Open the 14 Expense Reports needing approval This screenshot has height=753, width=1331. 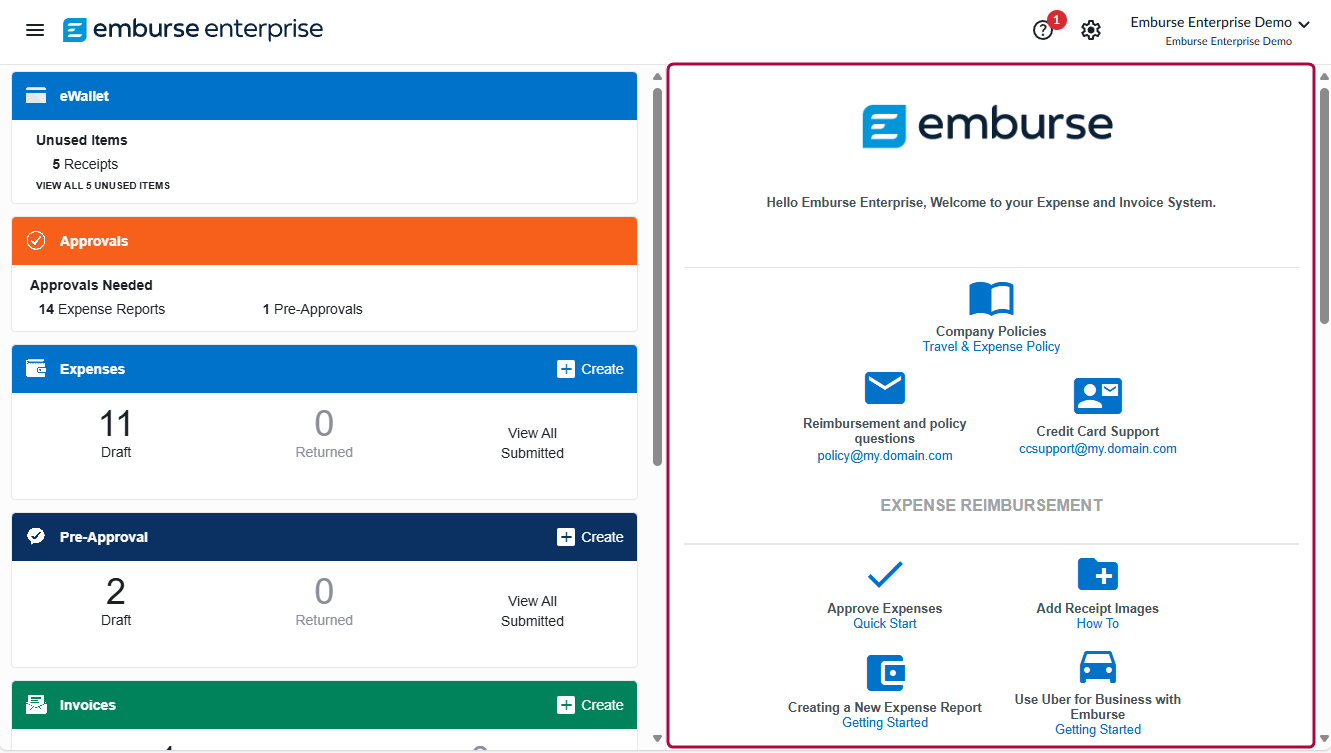tap(102, 309)
